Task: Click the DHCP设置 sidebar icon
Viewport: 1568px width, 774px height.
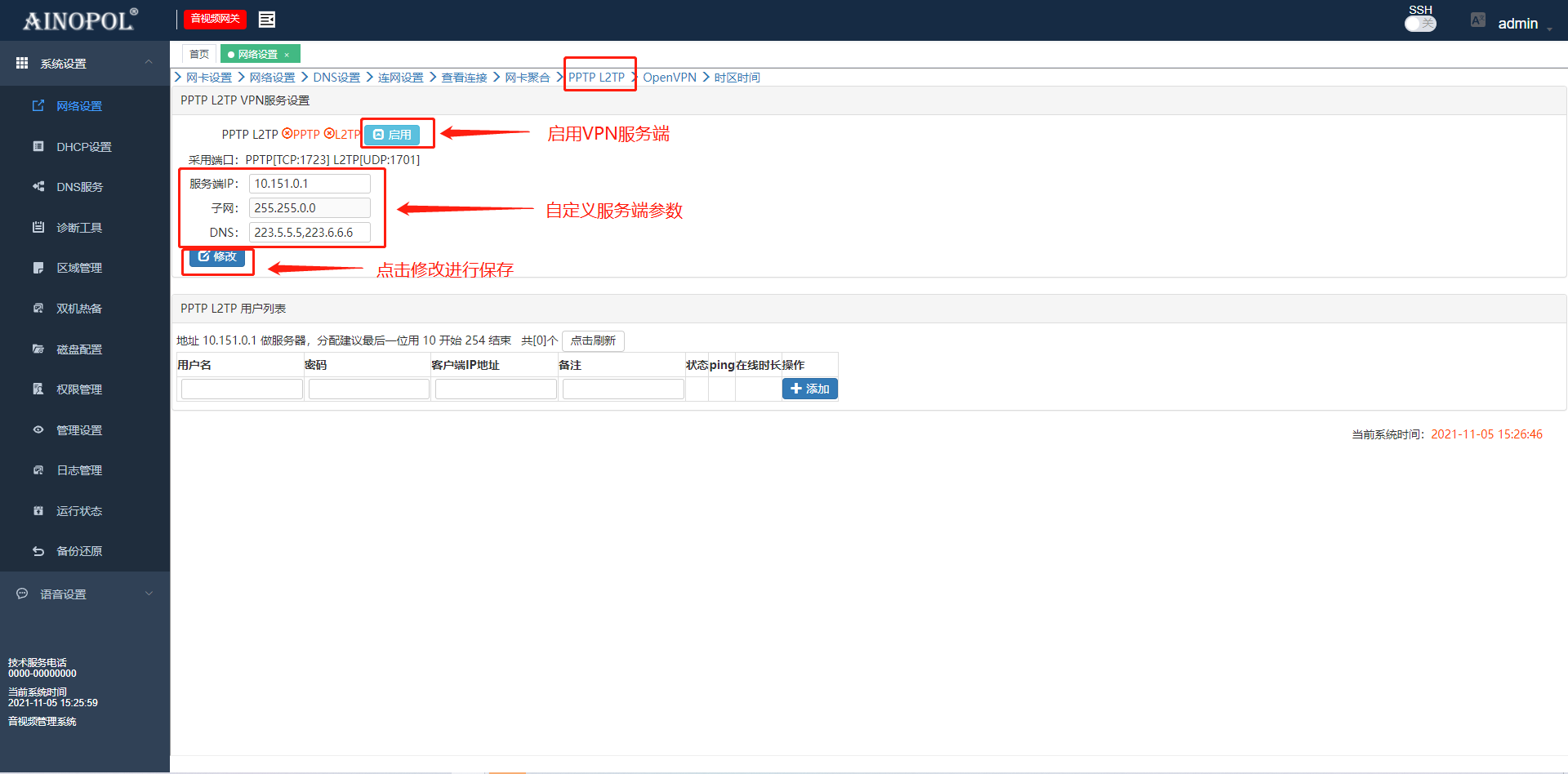Action: click(38, 147)
